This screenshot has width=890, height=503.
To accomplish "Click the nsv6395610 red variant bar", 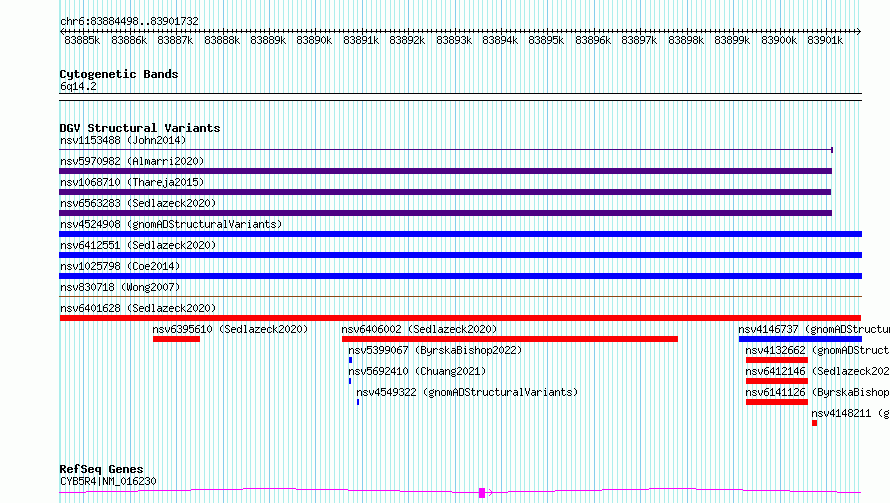I will pos(177,339).
